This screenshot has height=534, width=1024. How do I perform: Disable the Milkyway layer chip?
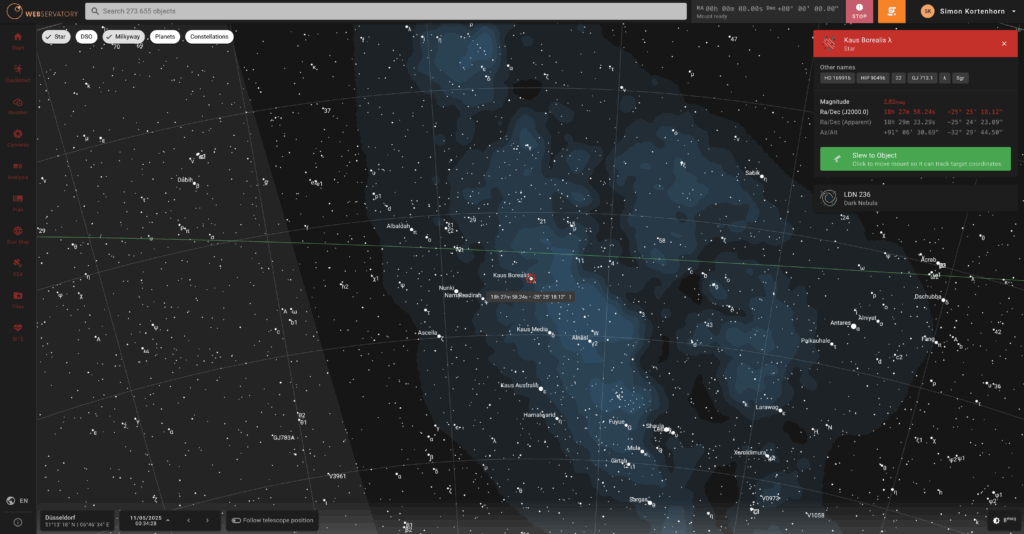124,36
